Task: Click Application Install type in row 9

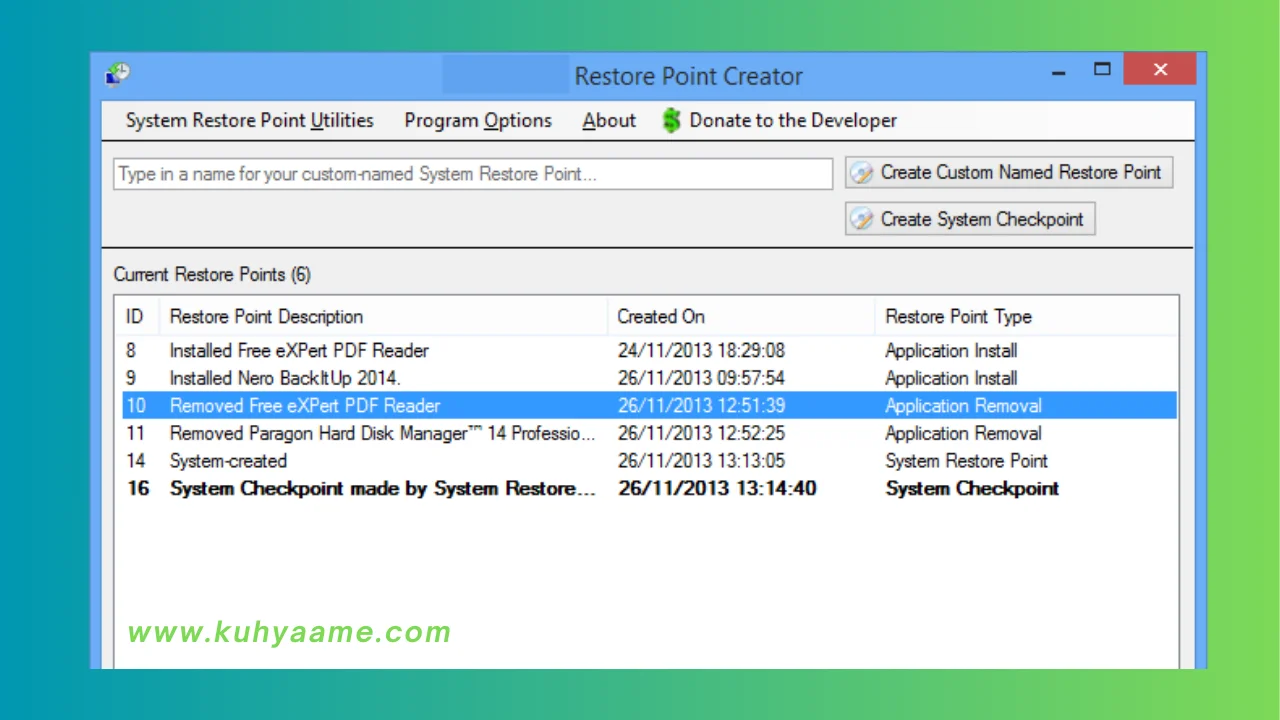Action: [x=951, y=378]
